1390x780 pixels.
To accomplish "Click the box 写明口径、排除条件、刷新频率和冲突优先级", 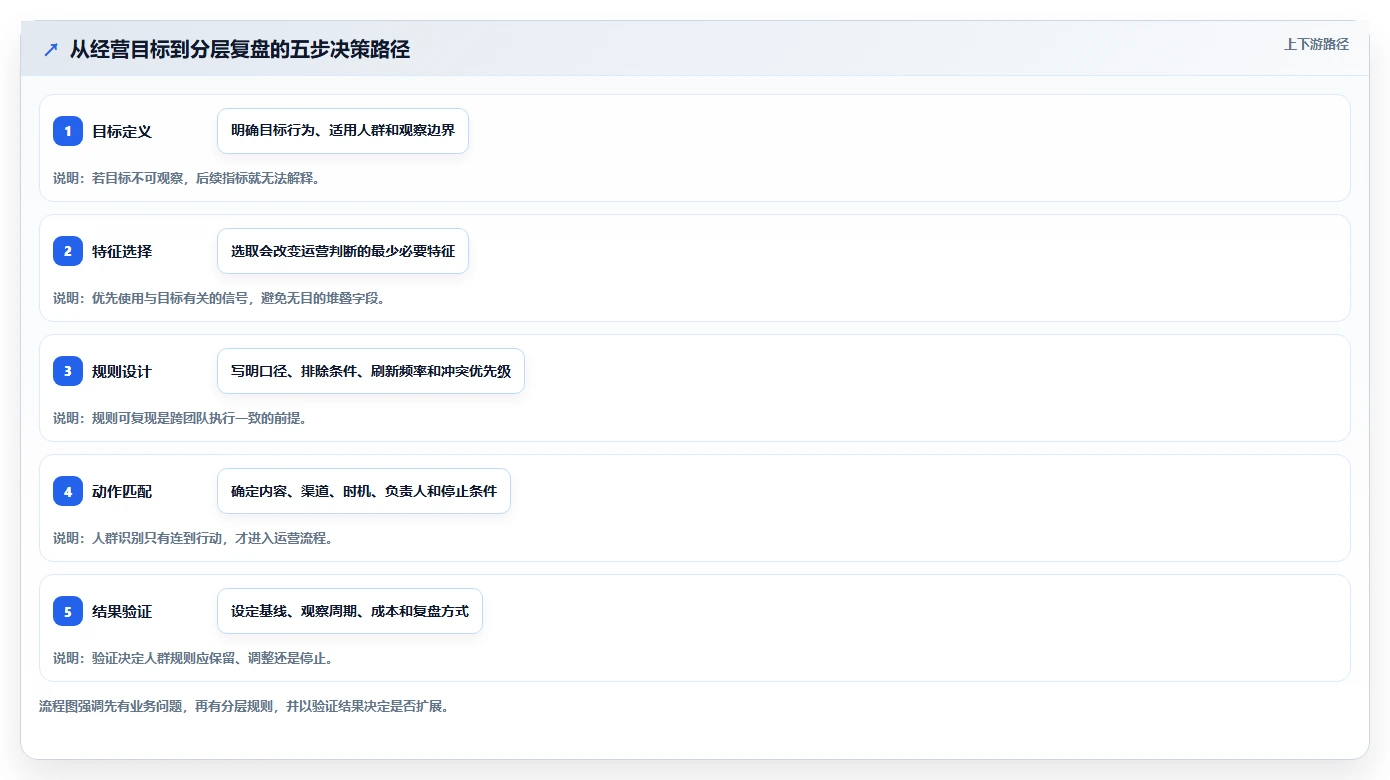I will point(371,371).
